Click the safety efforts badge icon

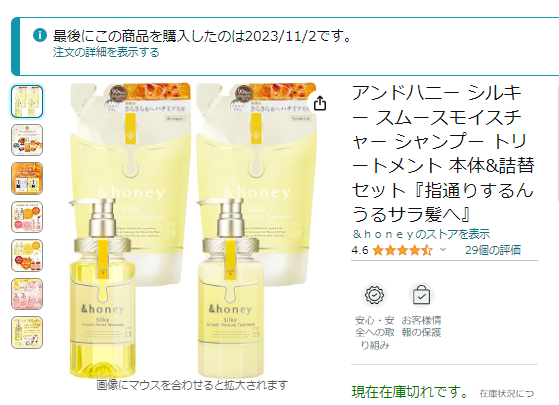coord(374,295)
